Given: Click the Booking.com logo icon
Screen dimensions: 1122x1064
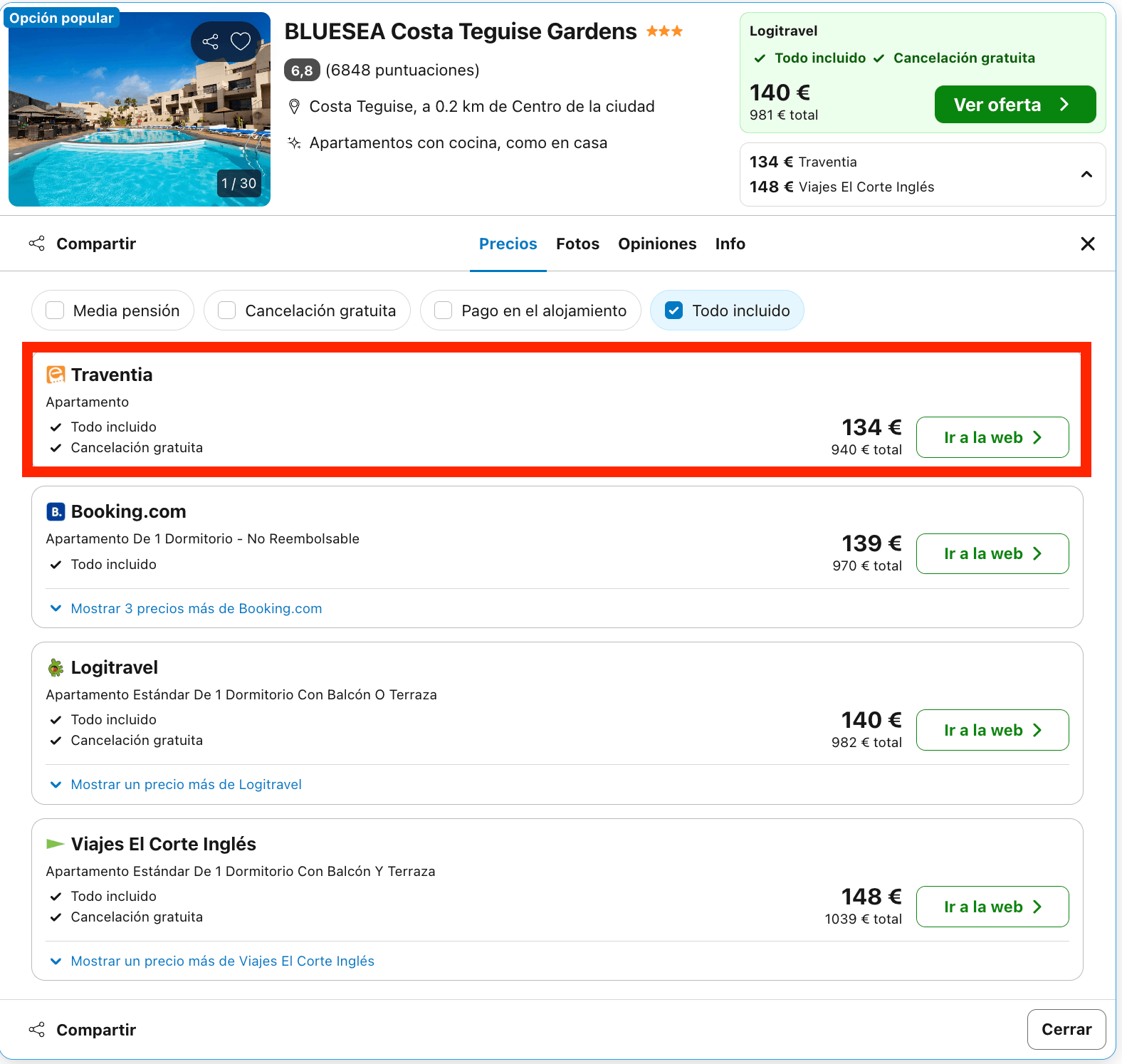Looking at the screenshot, I should tap(56, 511).
